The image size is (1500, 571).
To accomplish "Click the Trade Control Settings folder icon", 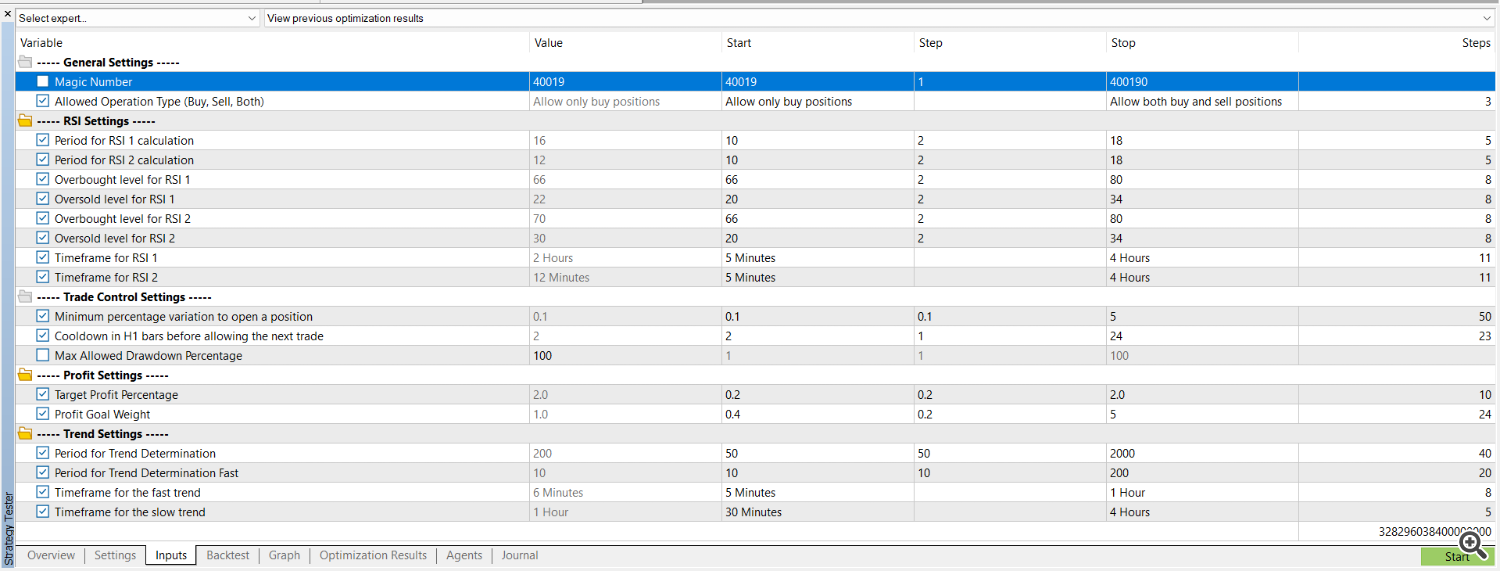I will click(x=25, y=297).
